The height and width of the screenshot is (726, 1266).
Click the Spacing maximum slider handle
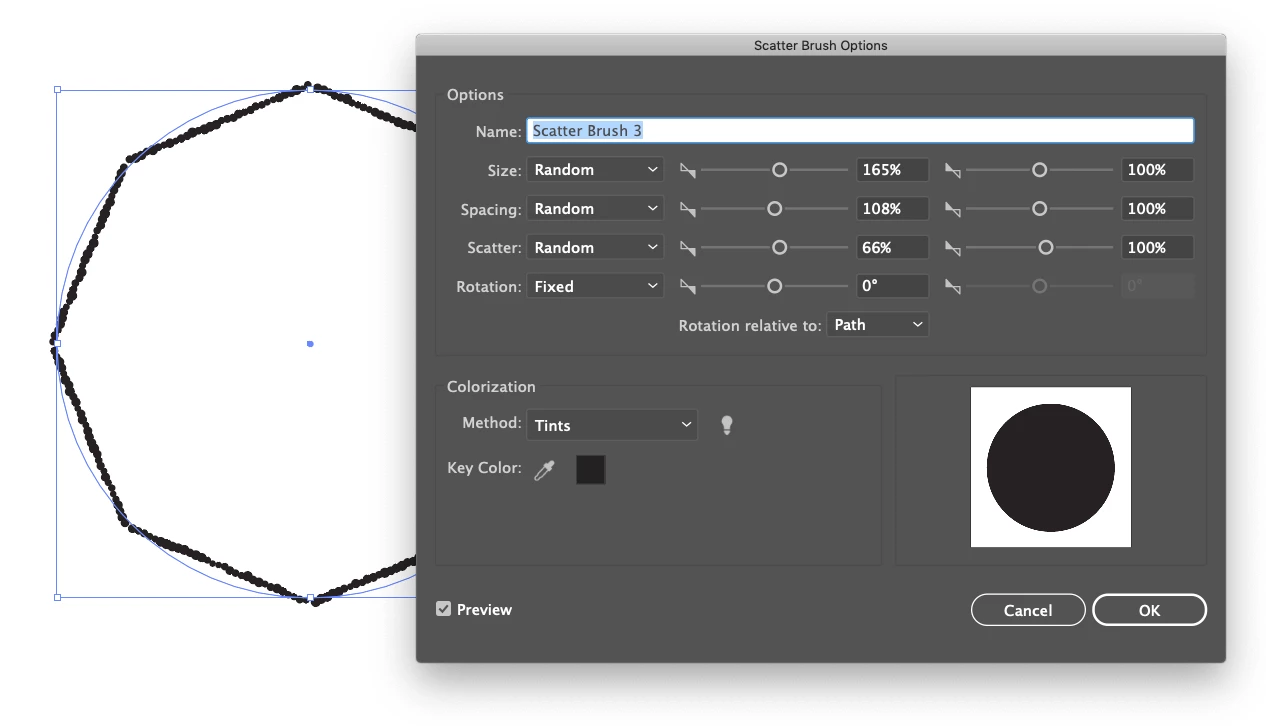pyautogui.click(x=1040, y=209)
